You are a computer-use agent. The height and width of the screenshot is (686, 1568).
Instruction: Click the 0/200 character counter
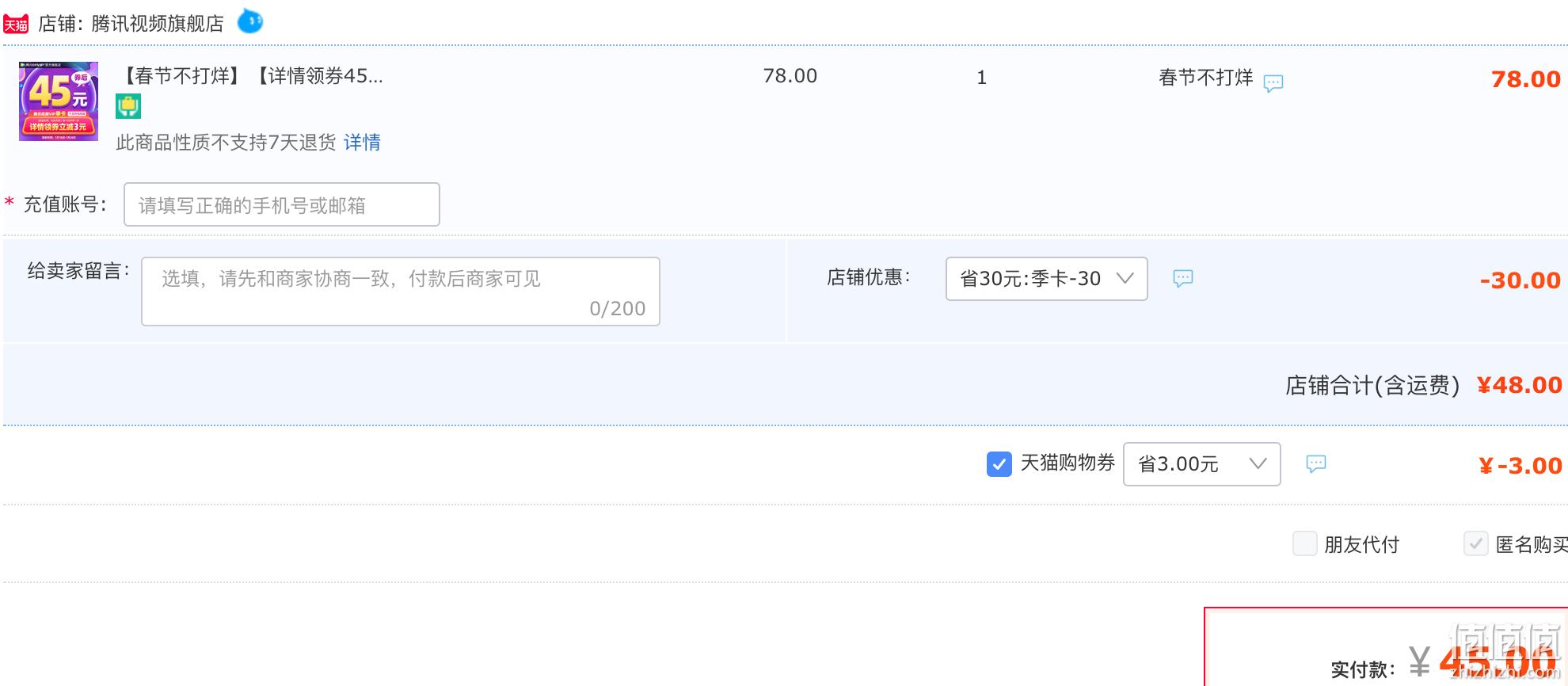click(618, 309)
